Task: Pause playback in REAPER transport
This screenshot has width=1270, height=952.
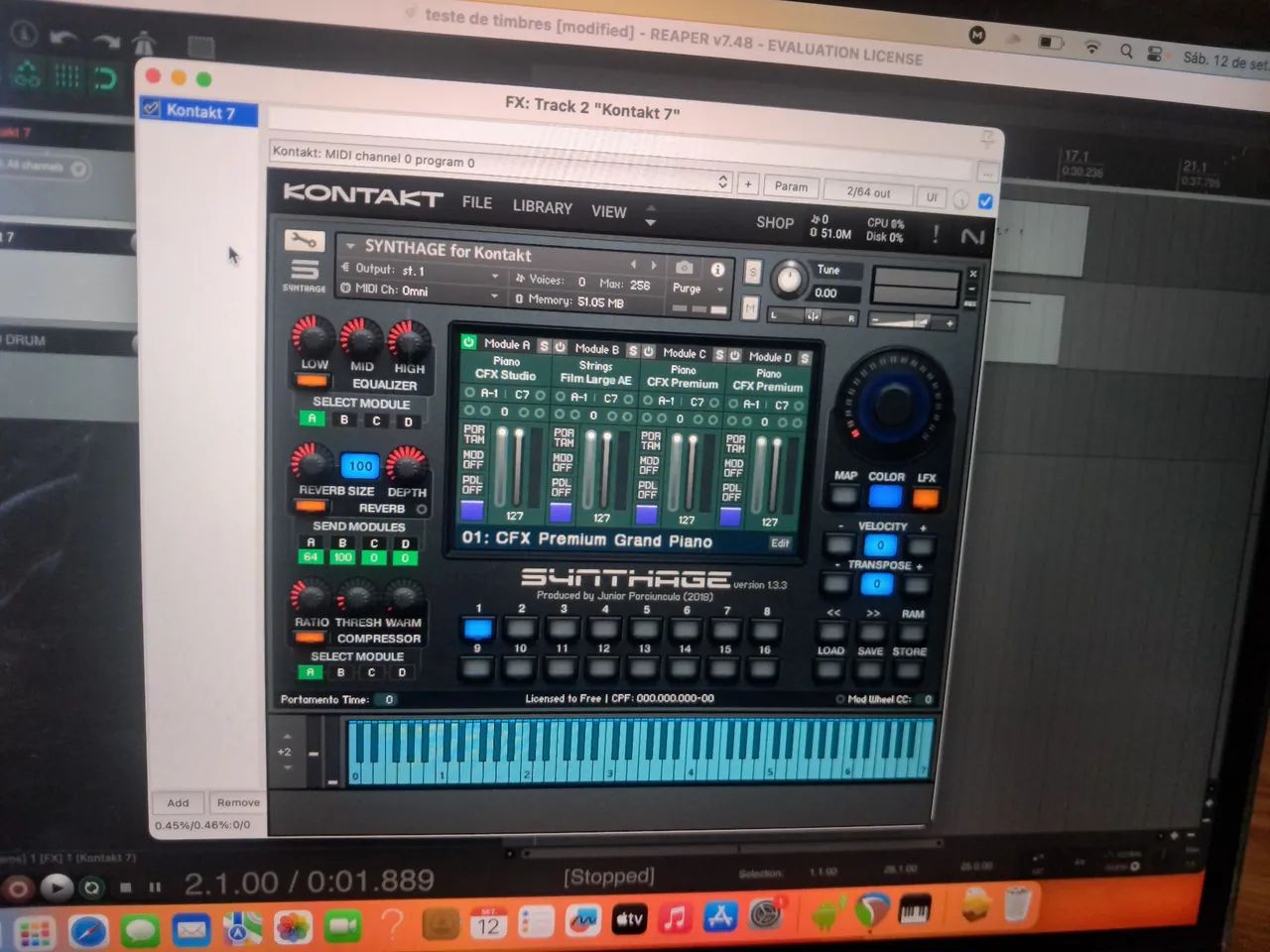Action: 155,887
